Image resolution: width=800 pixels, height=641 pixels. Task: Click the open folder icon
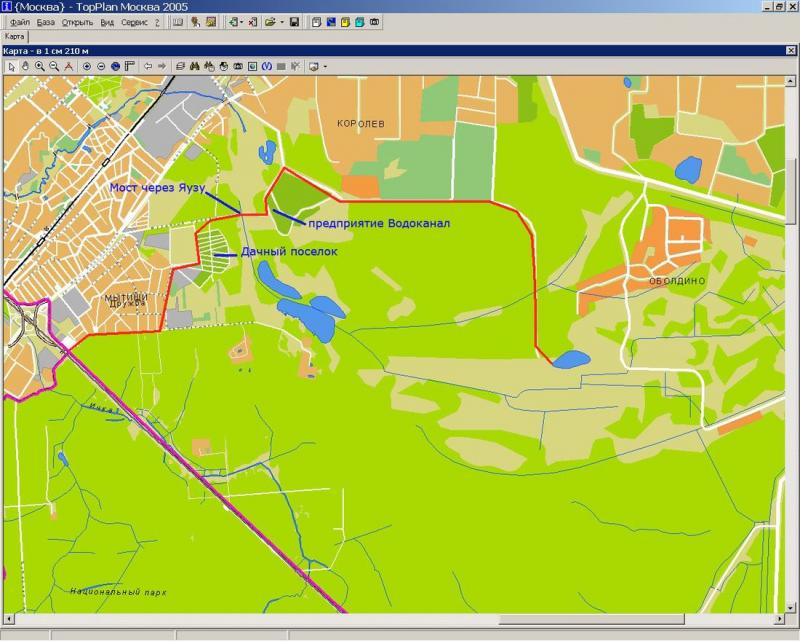[270, 22]
